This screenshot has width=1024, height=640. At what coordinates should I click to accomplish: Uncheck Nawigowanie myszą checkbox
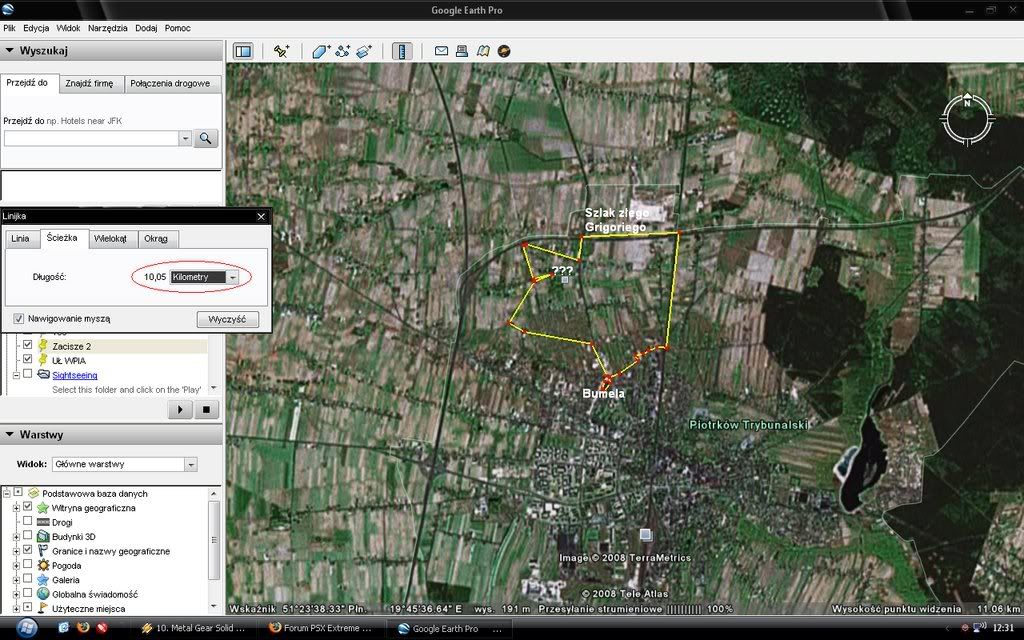point(19,319)
